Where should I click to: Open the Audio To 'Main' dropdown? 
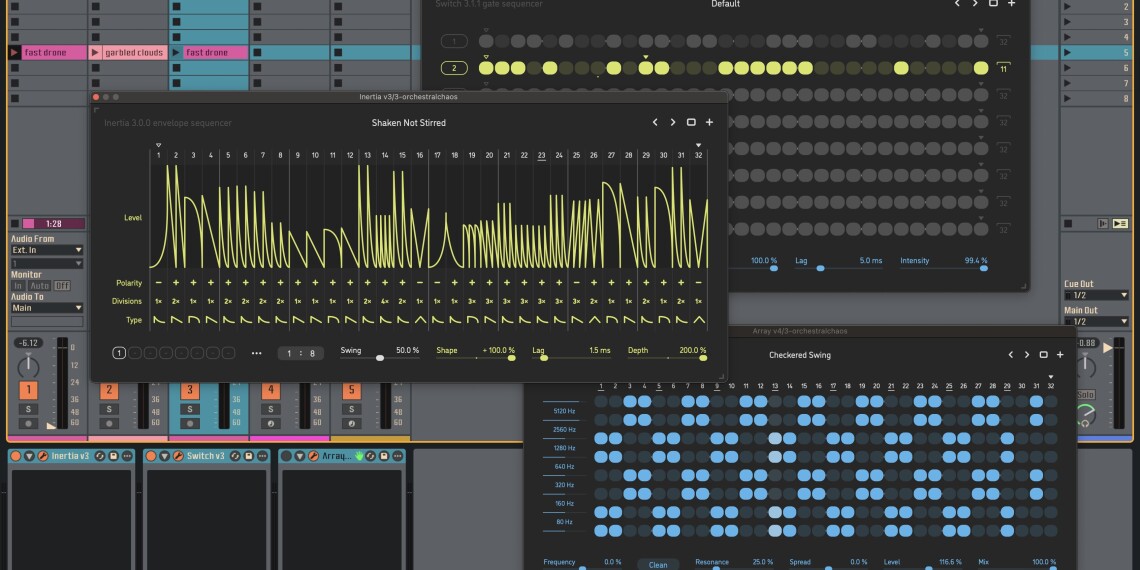(46, 308)
